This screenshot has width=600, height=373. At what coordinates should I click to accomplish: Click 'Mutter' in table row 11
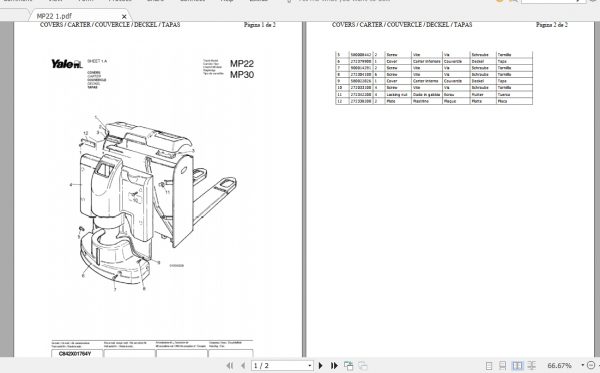click(x=477, y=94)
